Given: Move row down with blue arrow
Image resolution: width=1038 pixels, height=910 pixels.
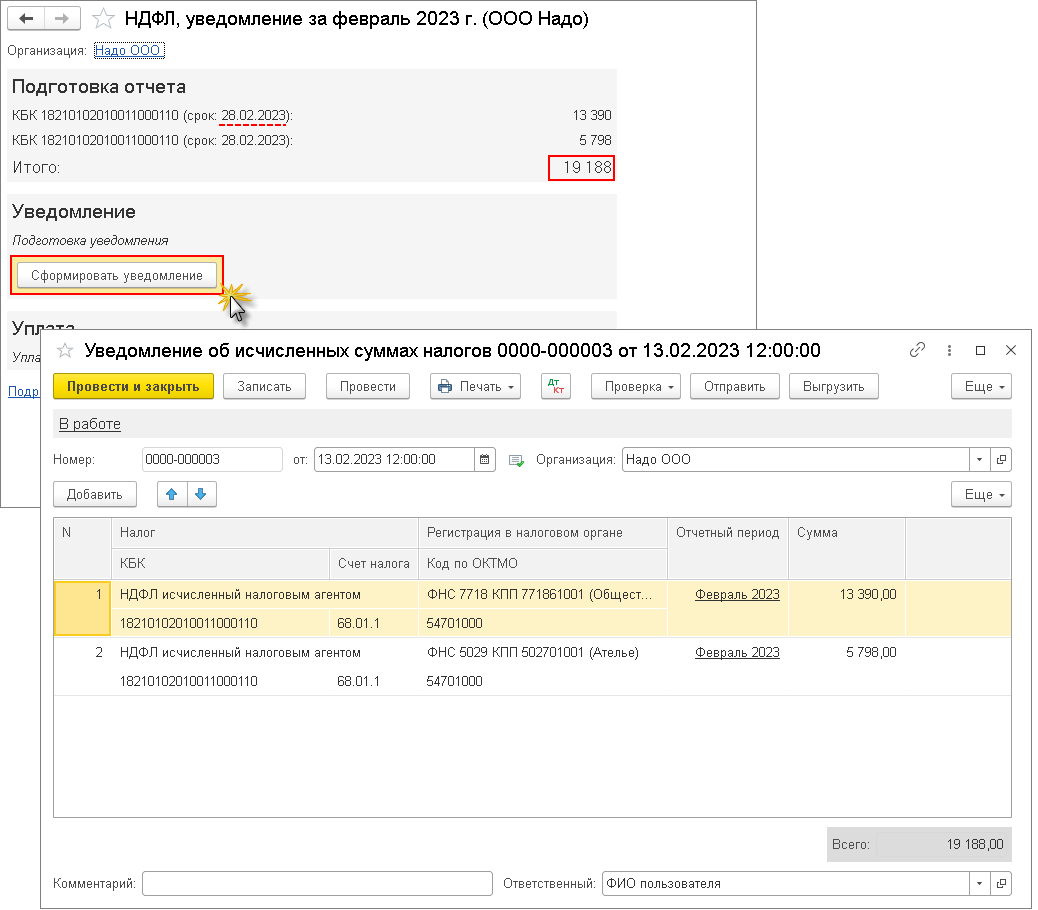Looking at the screenshot, I should (x=201, y=494).
